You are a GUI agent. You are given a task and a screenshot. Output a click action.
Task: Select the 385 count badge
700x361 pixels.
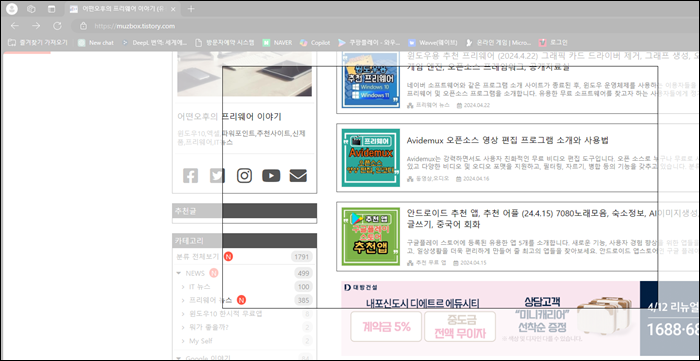click(x=303, y=300)
